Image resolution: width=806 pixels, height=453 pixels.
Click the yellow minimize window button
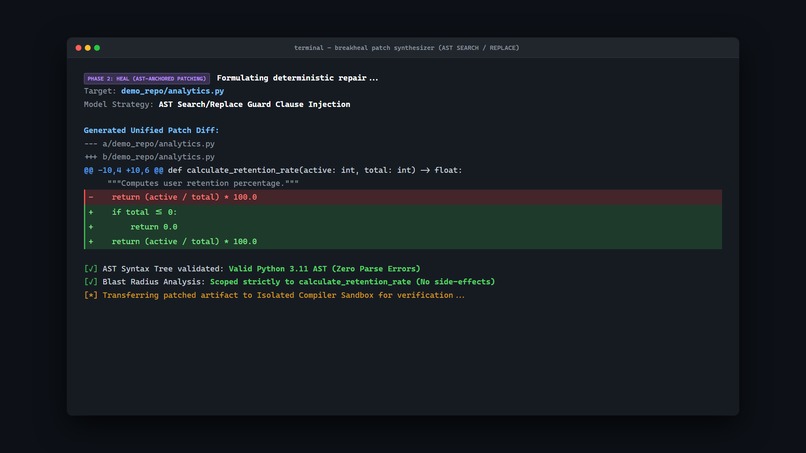click(x=88, y=48)
